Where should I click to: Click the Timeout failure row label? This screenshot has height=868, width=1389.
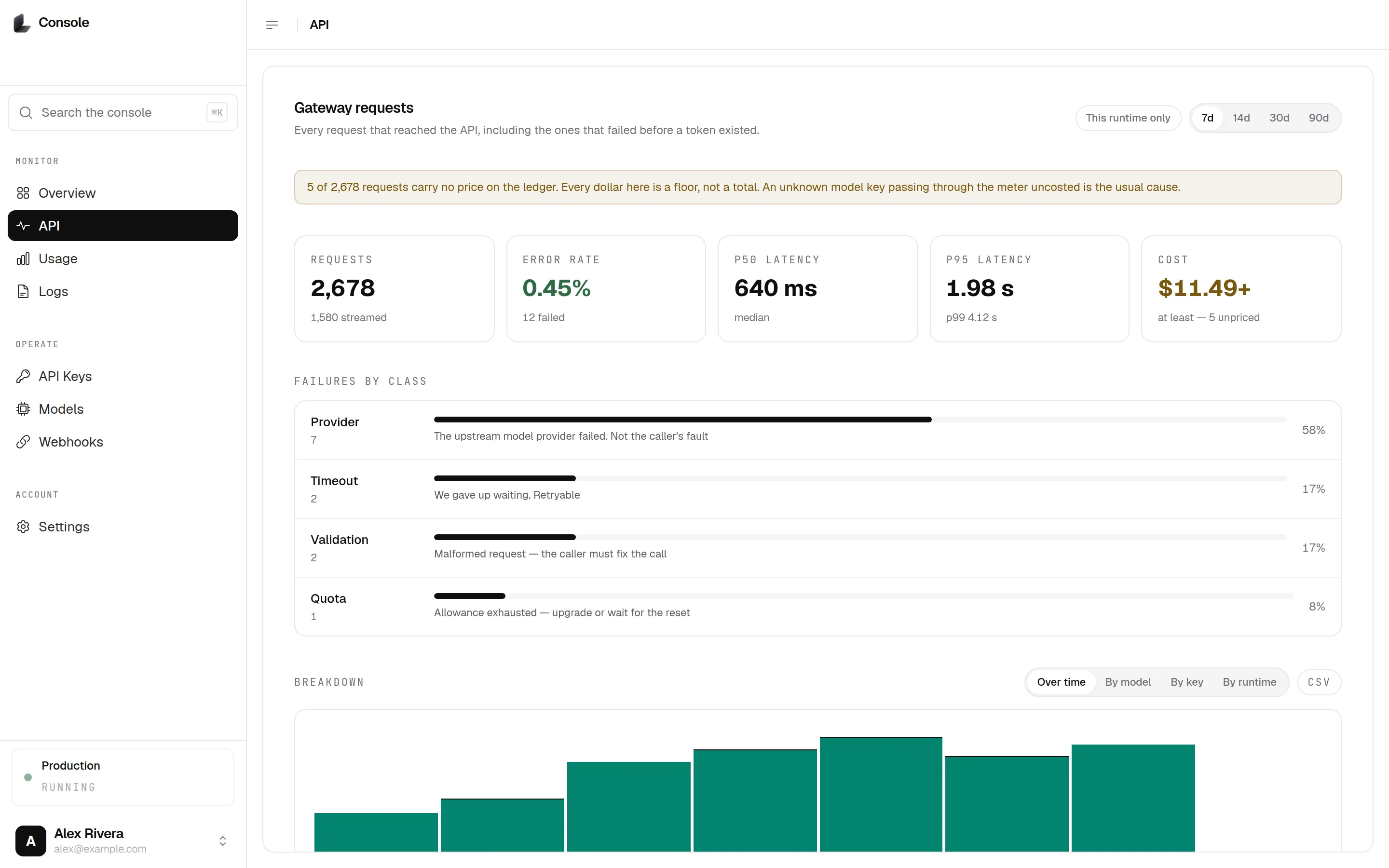coord(334,480)
